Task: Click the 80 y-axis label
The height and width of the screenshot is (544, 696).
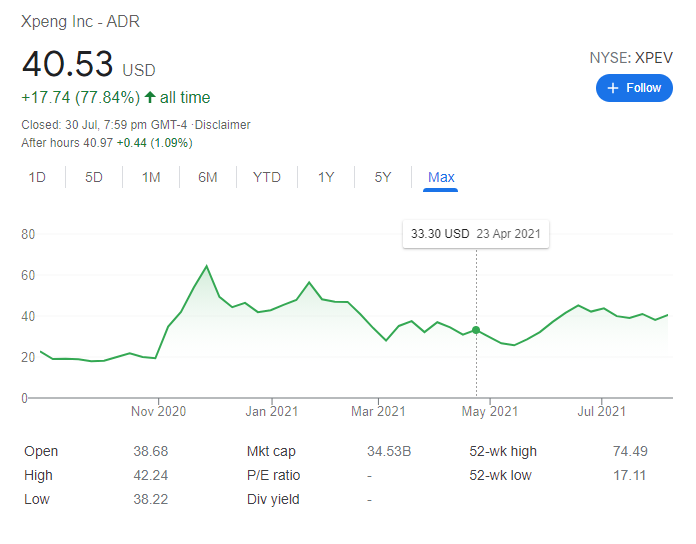Action: click(28, 234)
